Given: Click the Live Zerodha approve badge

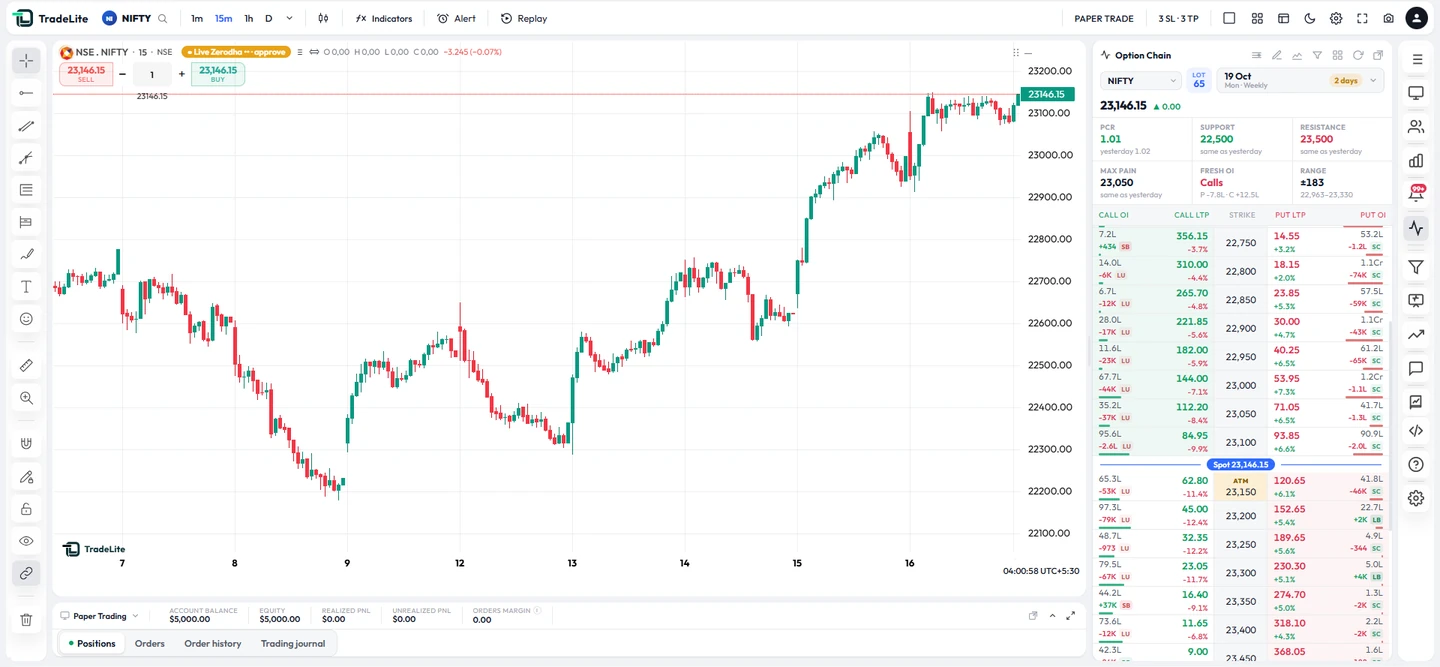Looking at the screenshot, I should (236, 52).
